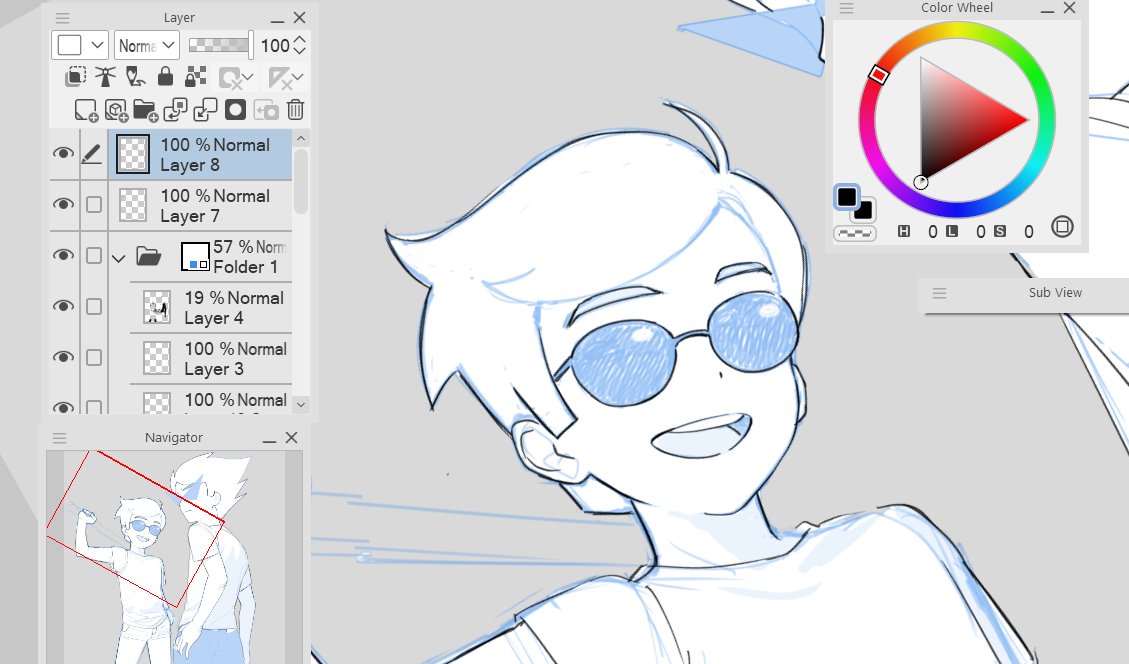Tick the checkbox beside Layer 4
Screen dimensions: 1129x664
94,307
